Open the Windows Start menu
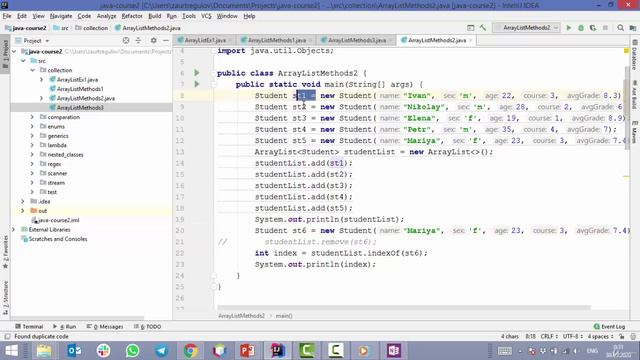 pyautogui.click(x=11, y=351)
